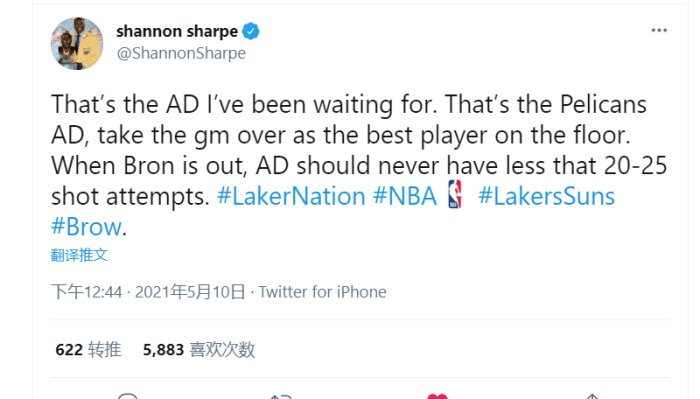Click the blue verified badge icon
The height and width of the screenshot is (399, 700).
[251, 31]
